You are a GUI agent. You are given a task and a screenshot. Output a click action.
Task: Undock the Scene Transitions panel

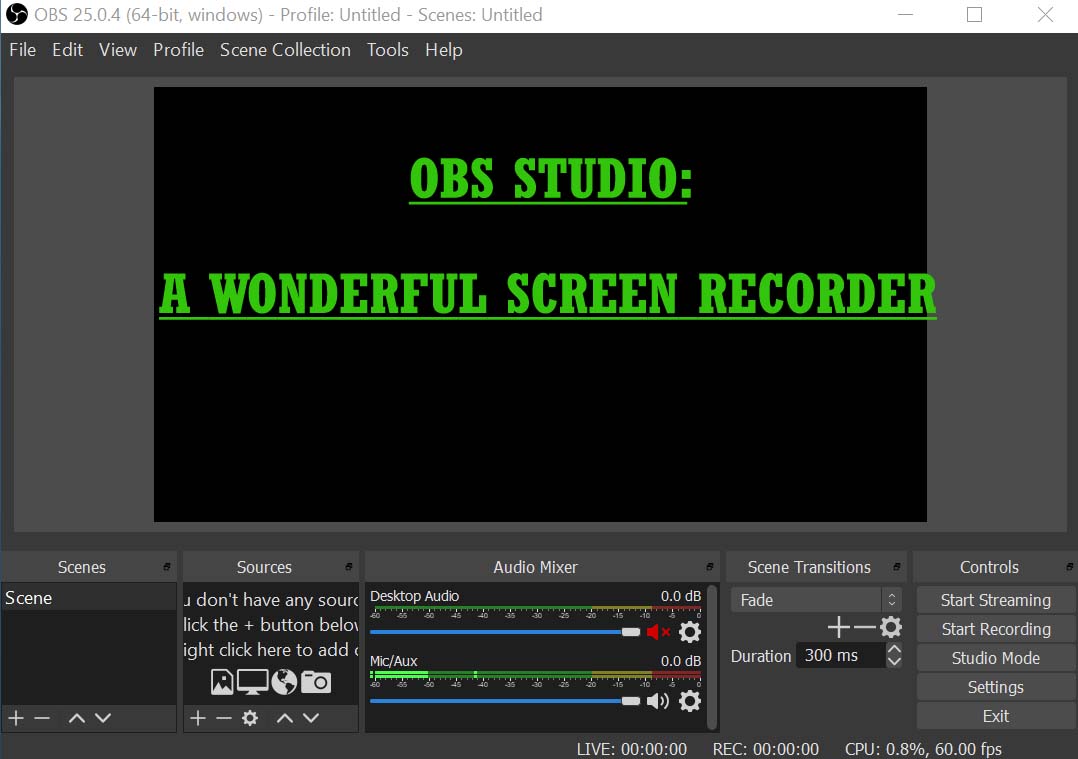(x=896, y=567)
